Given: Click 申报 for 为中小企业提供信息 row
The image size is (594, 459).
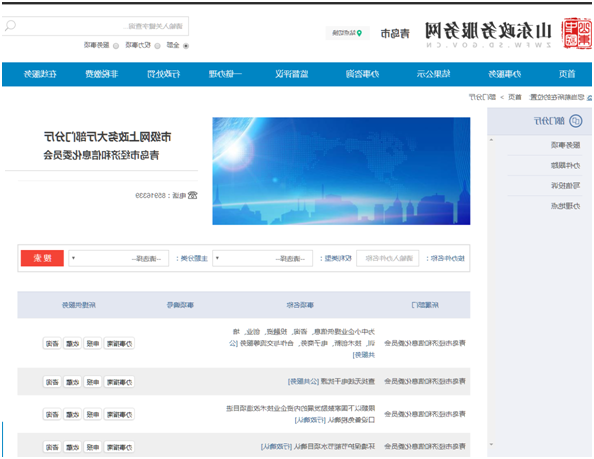Looking at the screenshot, I should (x=92, y=343).
